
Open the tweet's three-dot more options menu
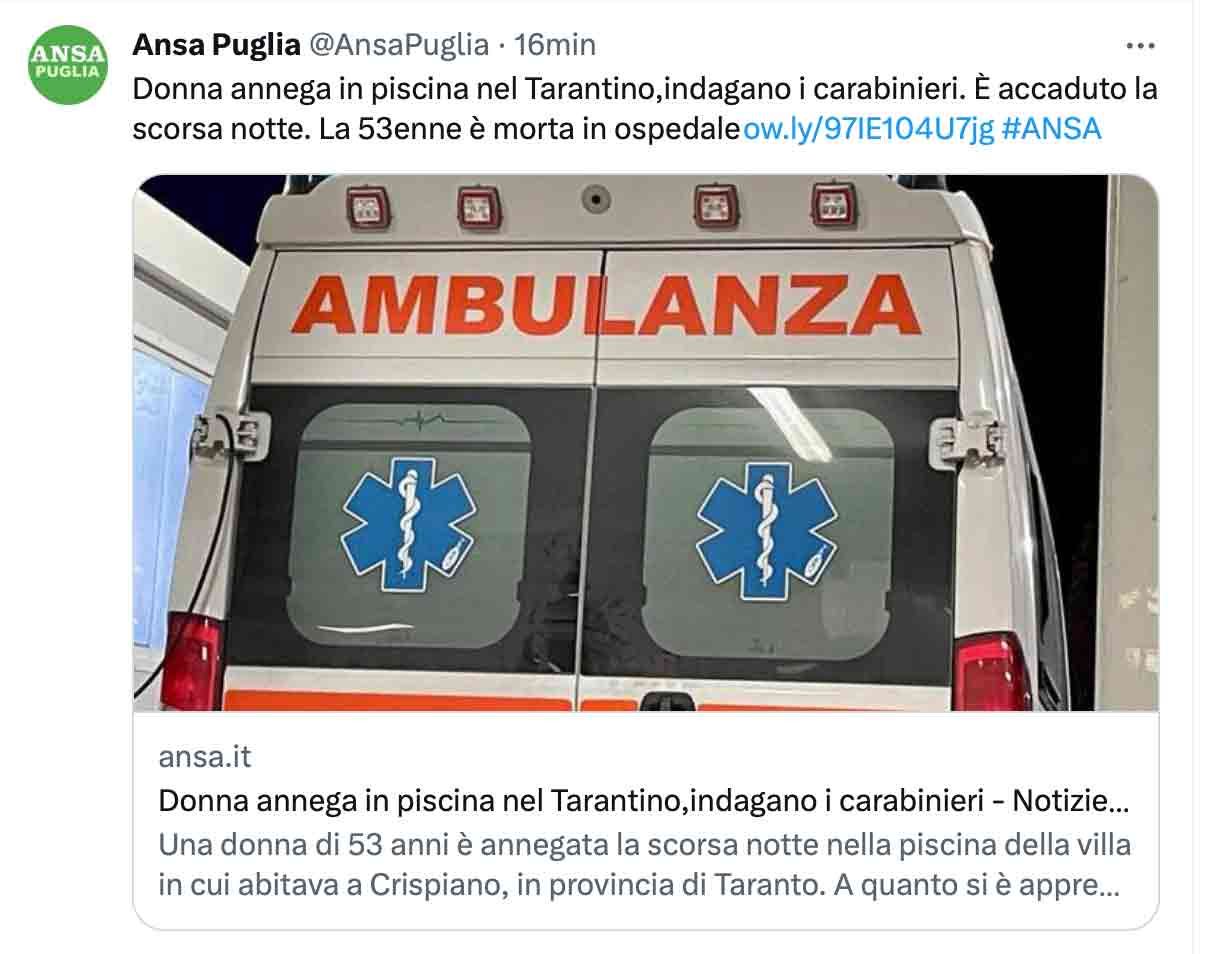click(x=1140, y=46)
